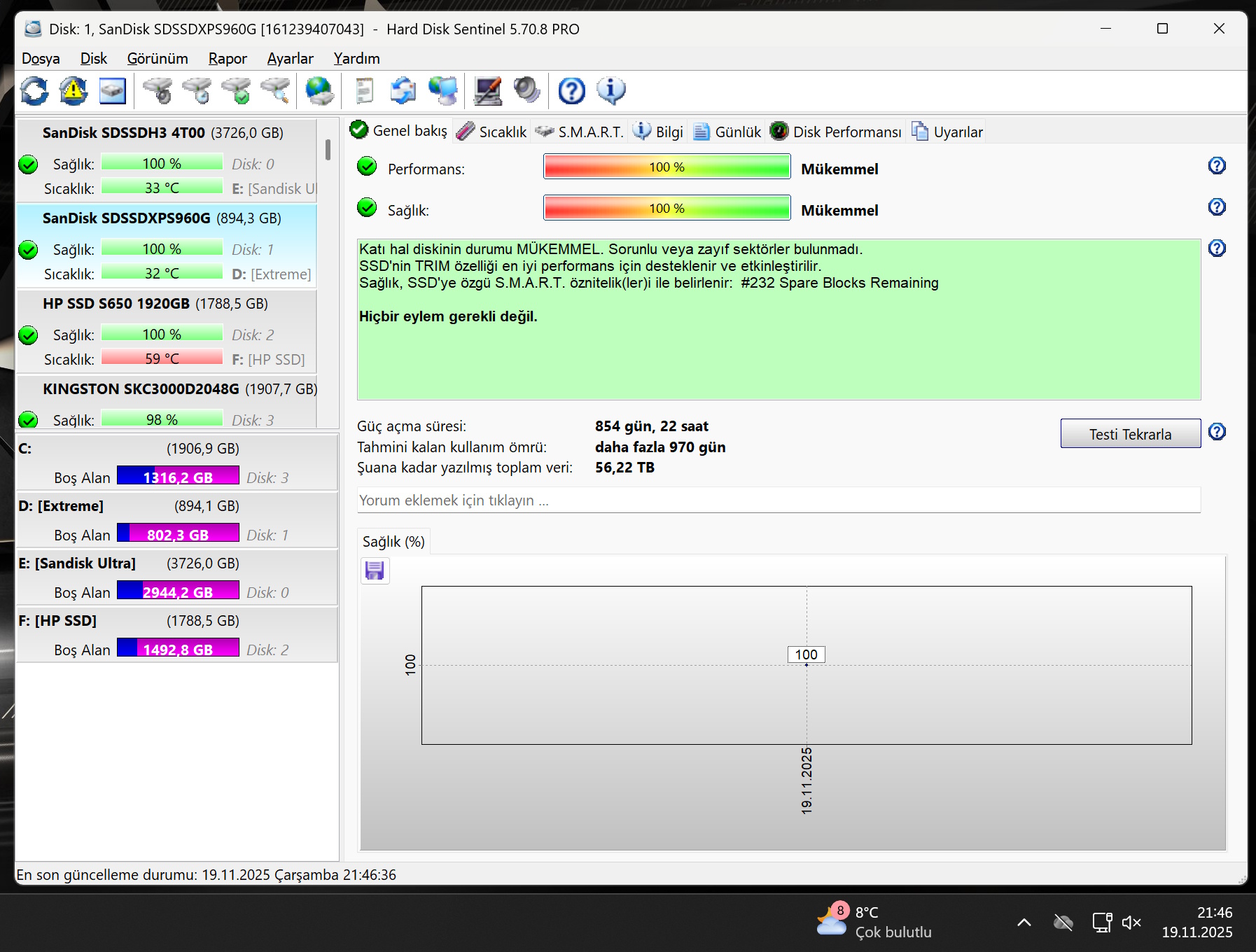Click the comment field 'Yorum eklemek için tıklayın'
Image resolution: width=1256 pixels, height=952 pixels.
tap(779, 500)
